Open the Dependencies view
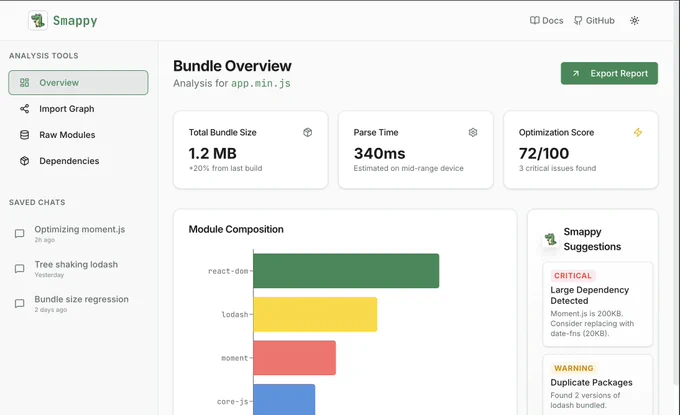Screen dimensions: 680x415 tap(78, 161)
